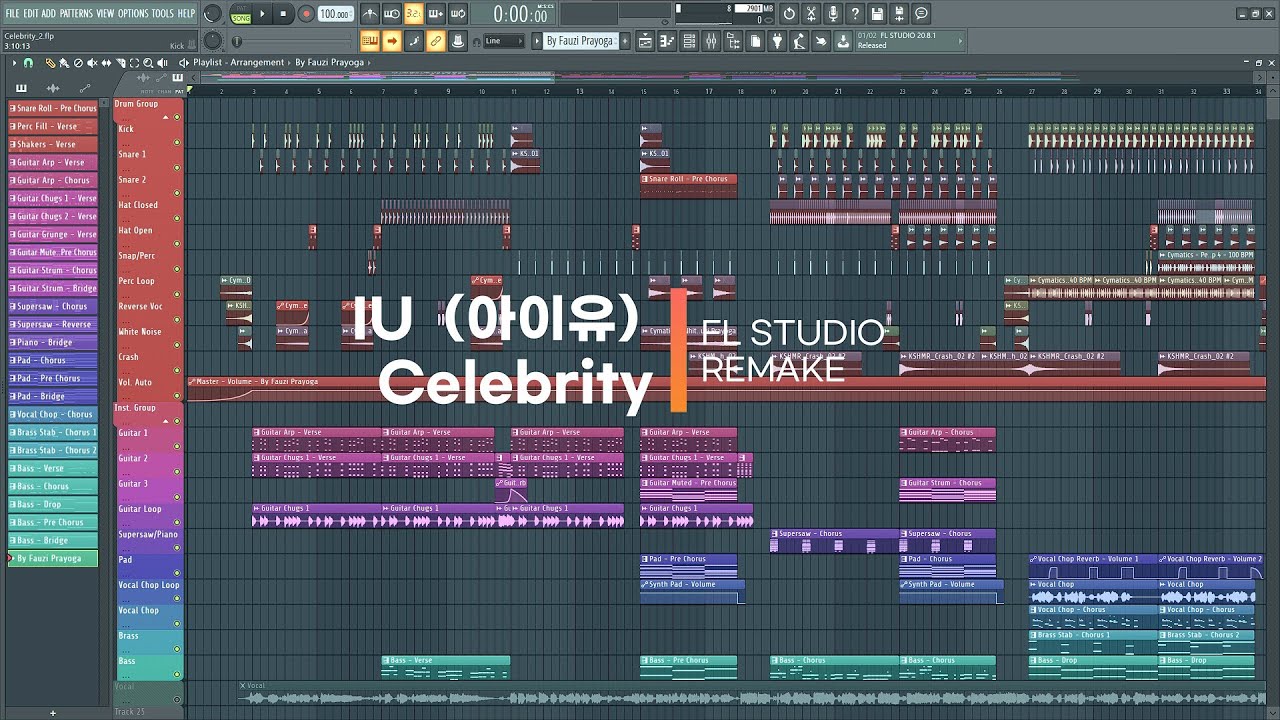Open the VIEW menu

pos(105,14)
